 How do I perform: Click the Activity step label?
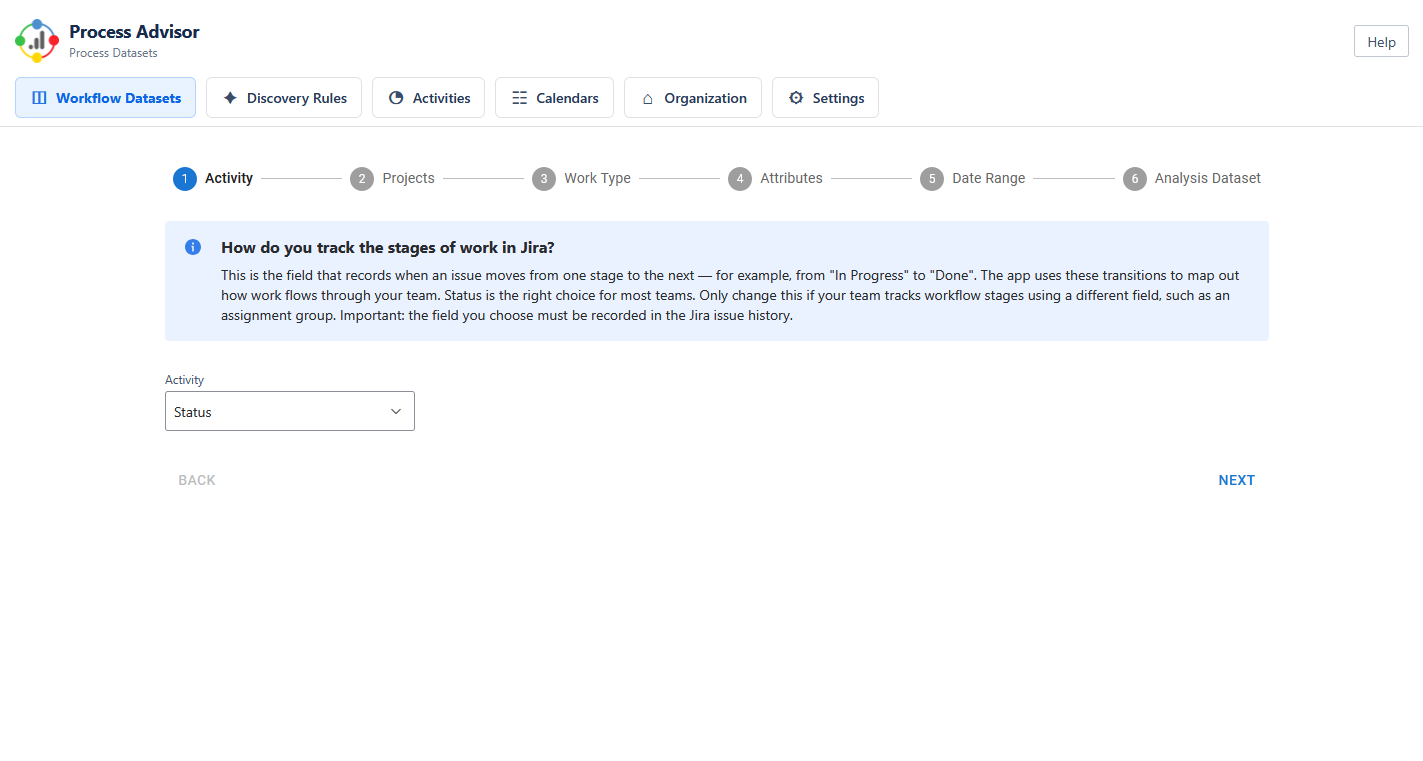pos(229,178)
